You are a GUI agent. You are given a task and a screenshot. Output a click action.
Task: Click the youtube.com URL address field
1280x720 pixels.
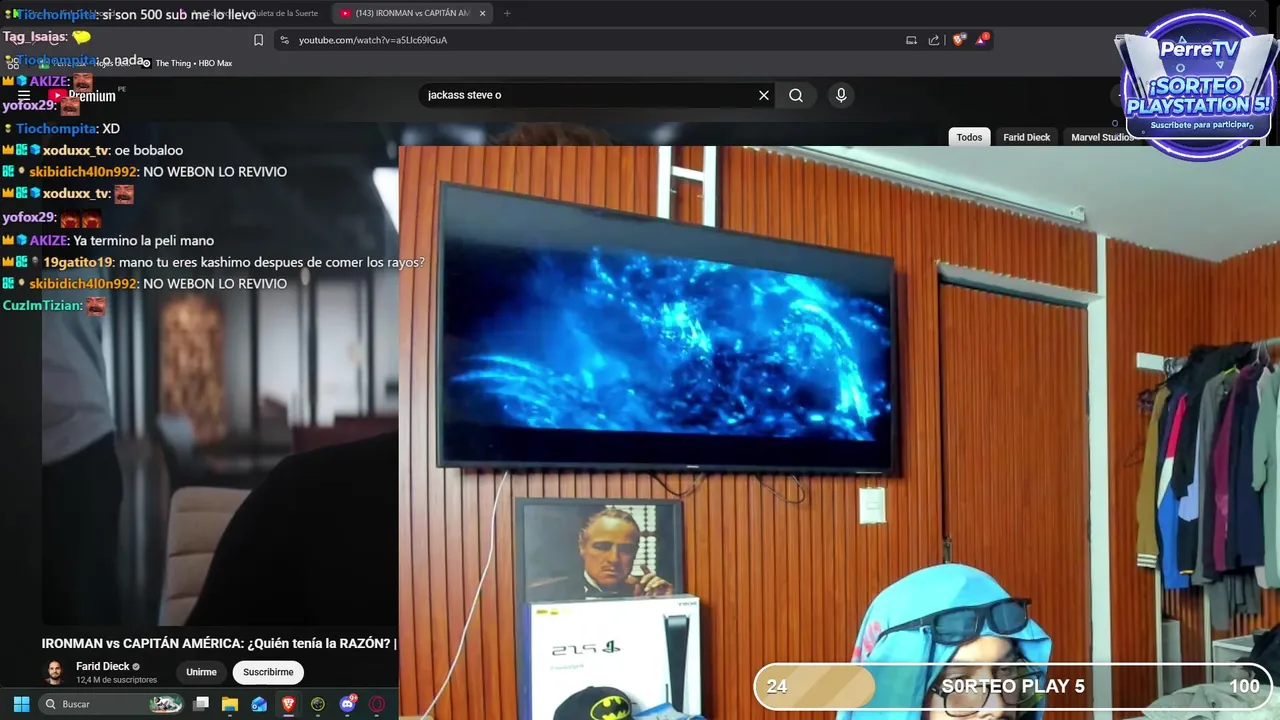[x=373, y=40]
